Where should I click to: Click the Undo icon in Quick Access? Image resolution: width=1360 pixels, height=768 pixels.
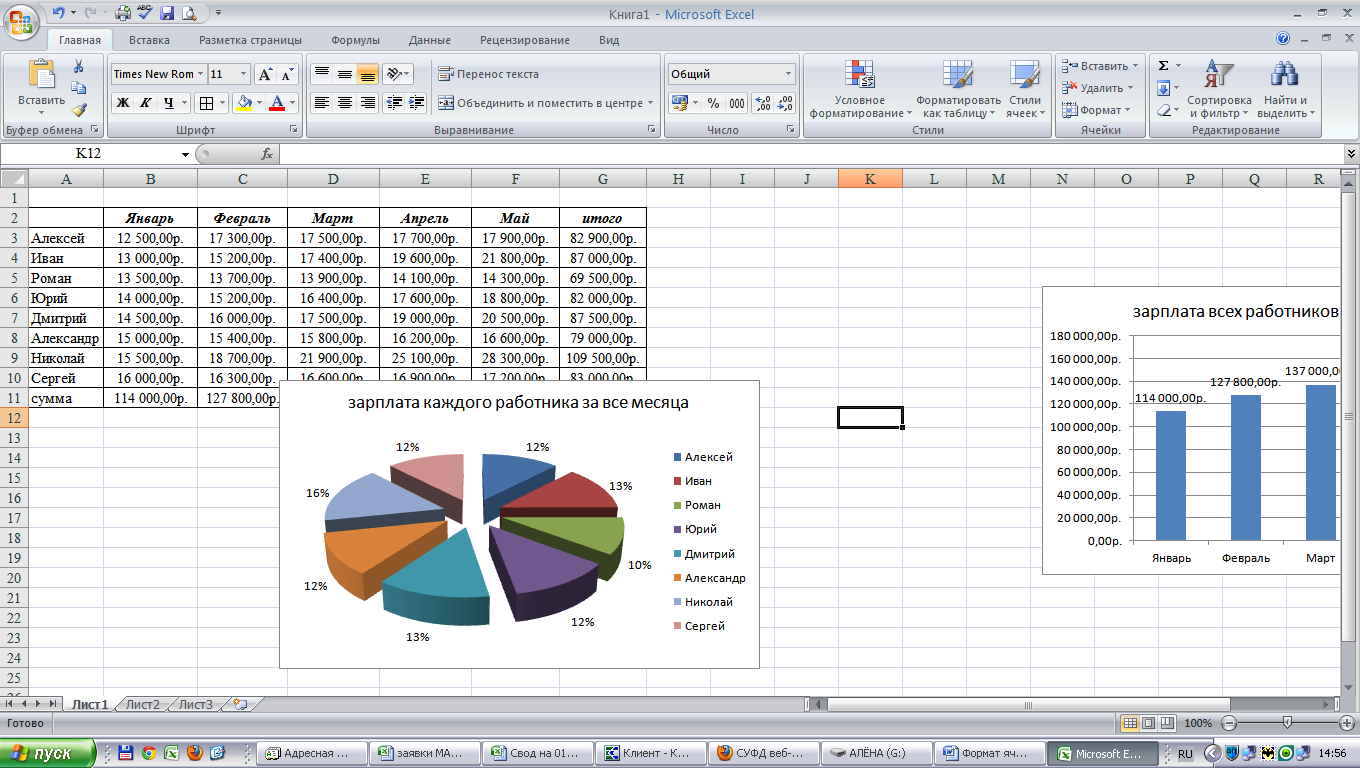[58, 14]
